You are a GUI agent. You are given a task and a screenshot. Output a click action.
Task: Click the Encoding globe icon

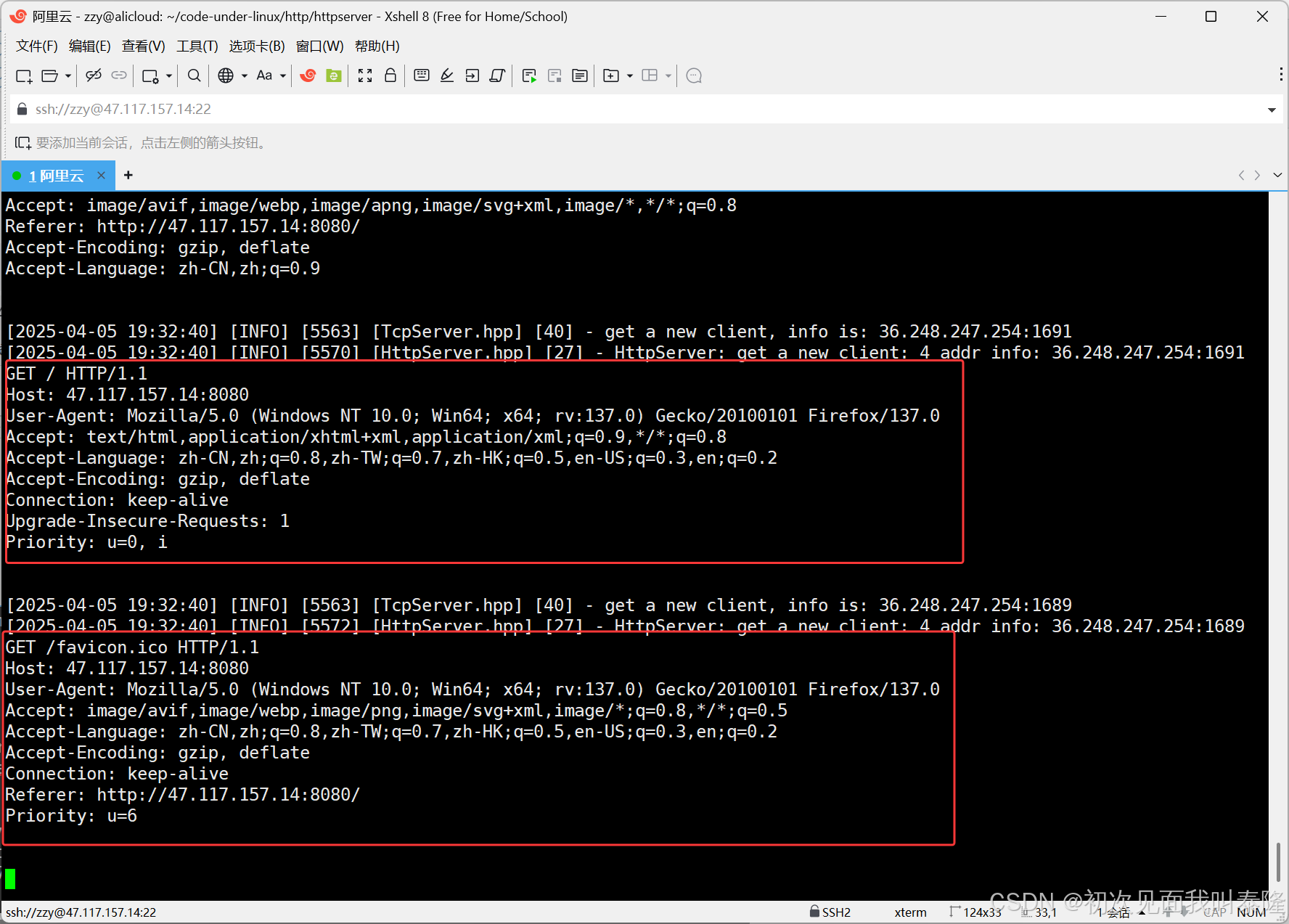click(x=226, y=75)
